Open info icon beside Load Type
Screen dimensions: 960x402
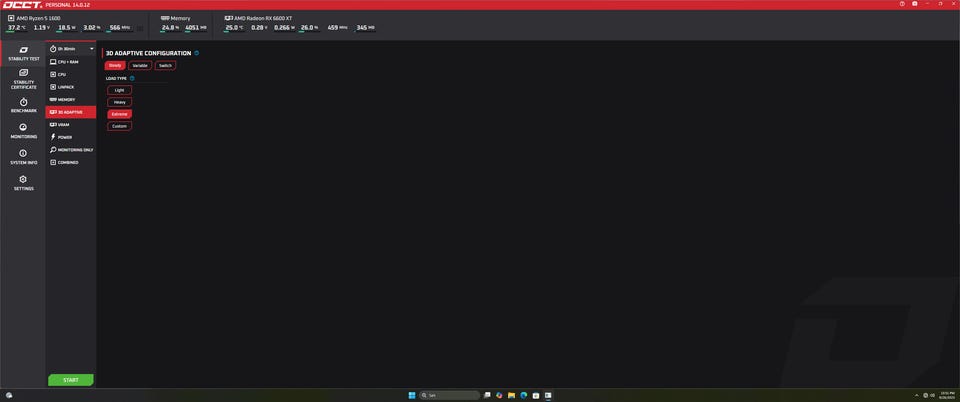tap(132, 78)
